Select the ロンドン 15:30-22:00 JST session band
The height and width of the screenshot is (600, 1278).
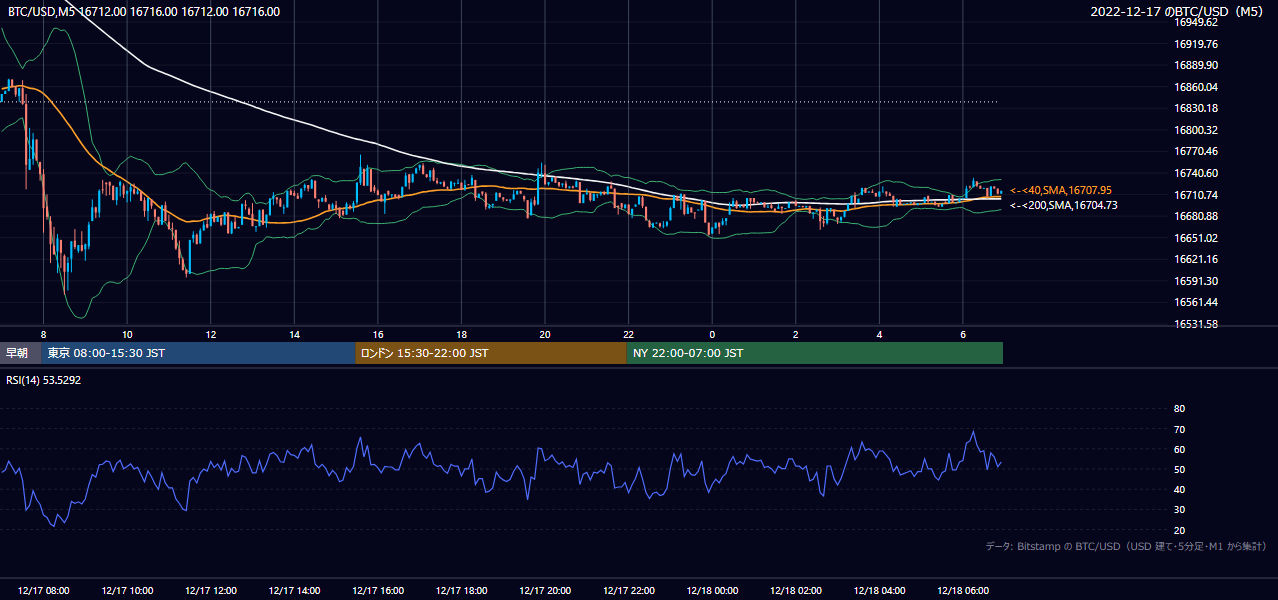pos(491,353)
